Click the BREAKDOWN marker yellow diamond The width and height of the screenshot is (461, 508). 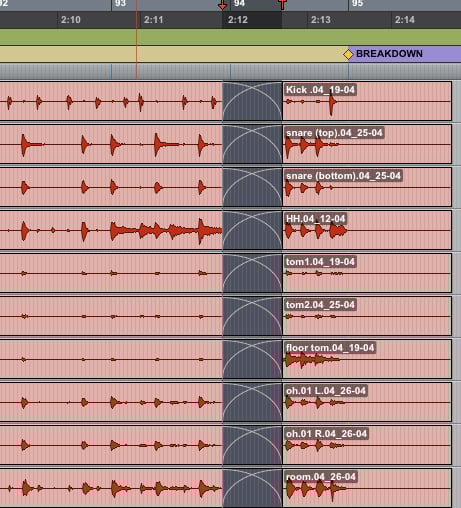[x=348, y=54]
